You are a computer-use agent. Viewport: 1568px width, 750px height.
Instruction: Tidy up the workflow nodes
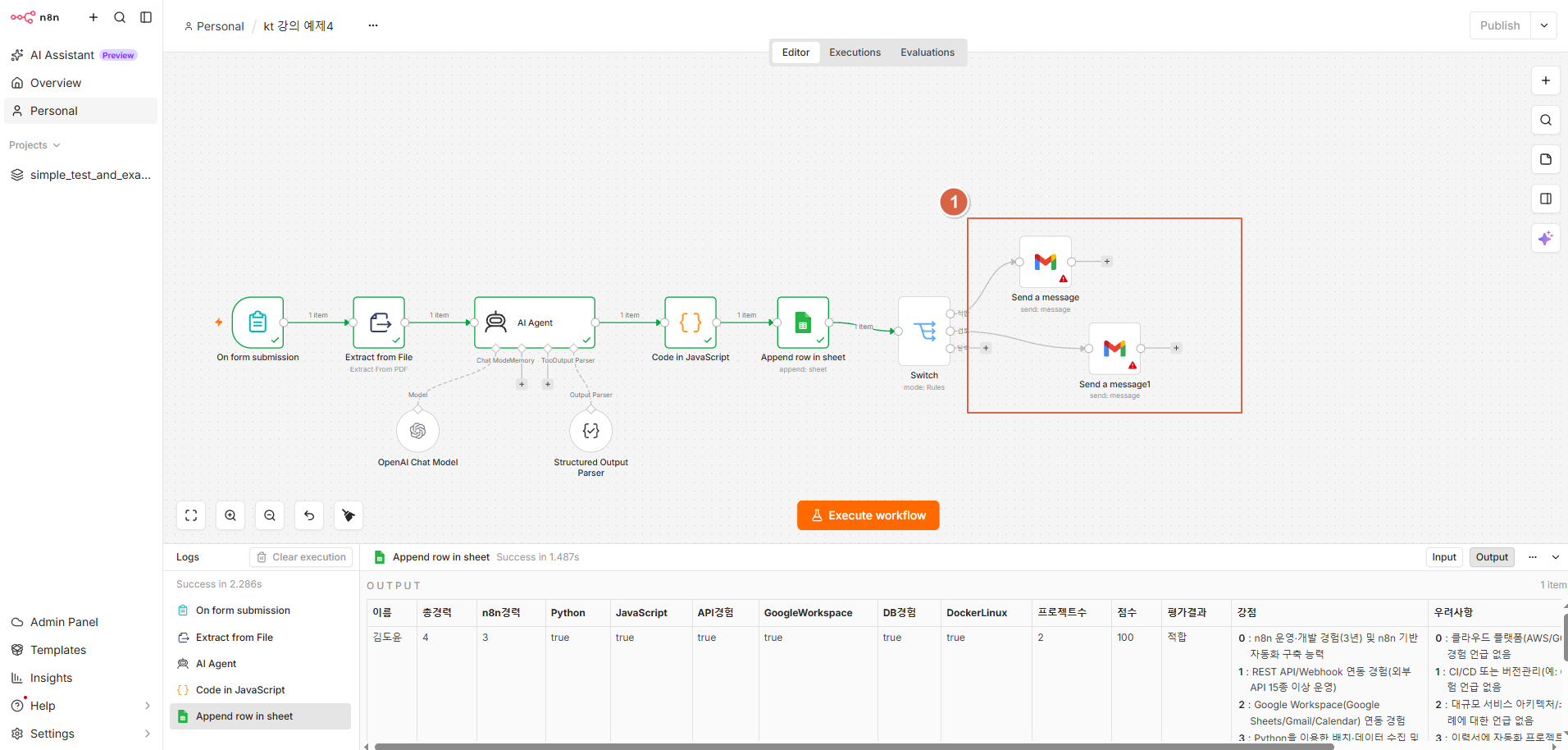point(349,515)
